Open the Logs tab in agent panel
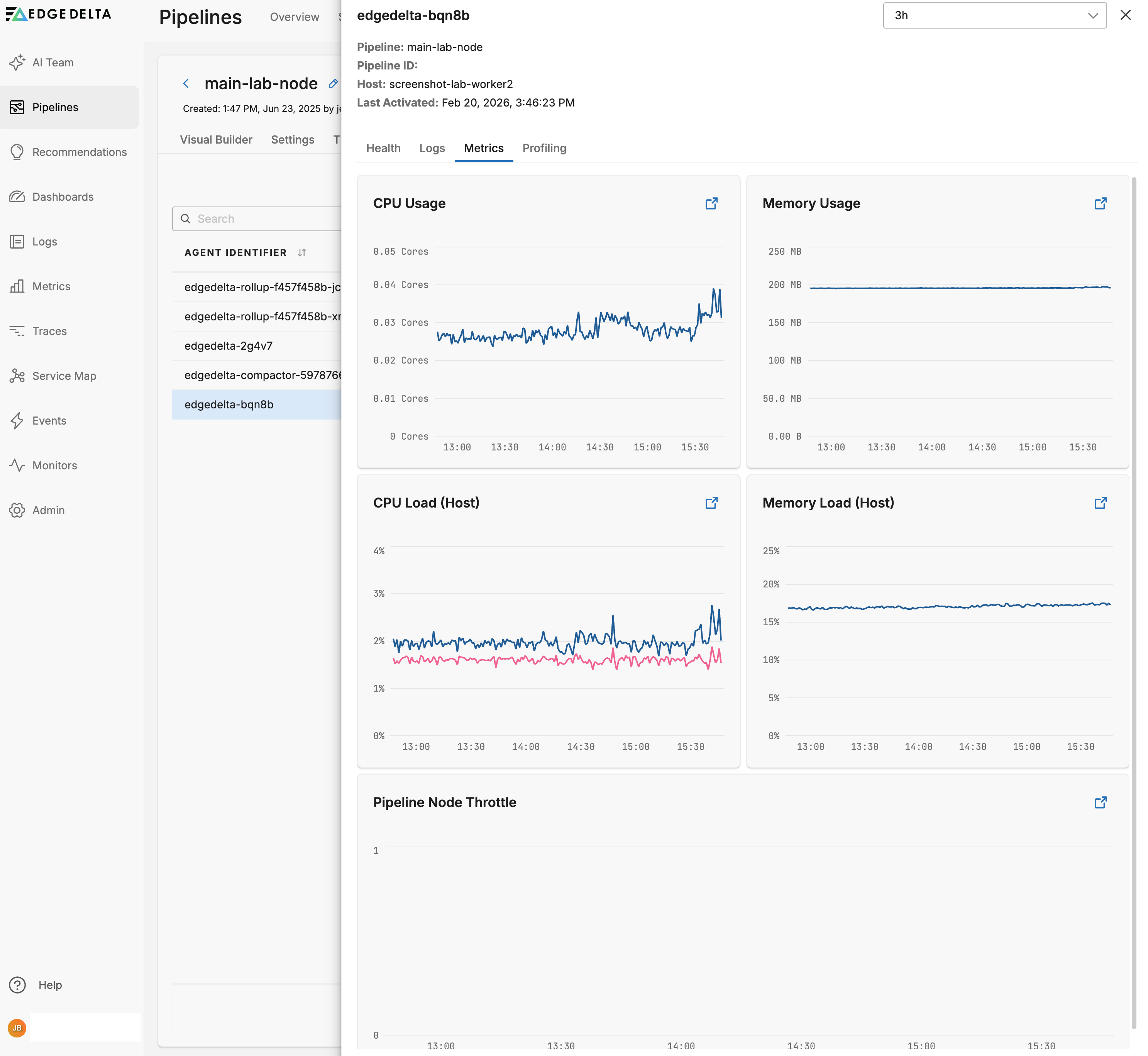 tap(432, 148)
